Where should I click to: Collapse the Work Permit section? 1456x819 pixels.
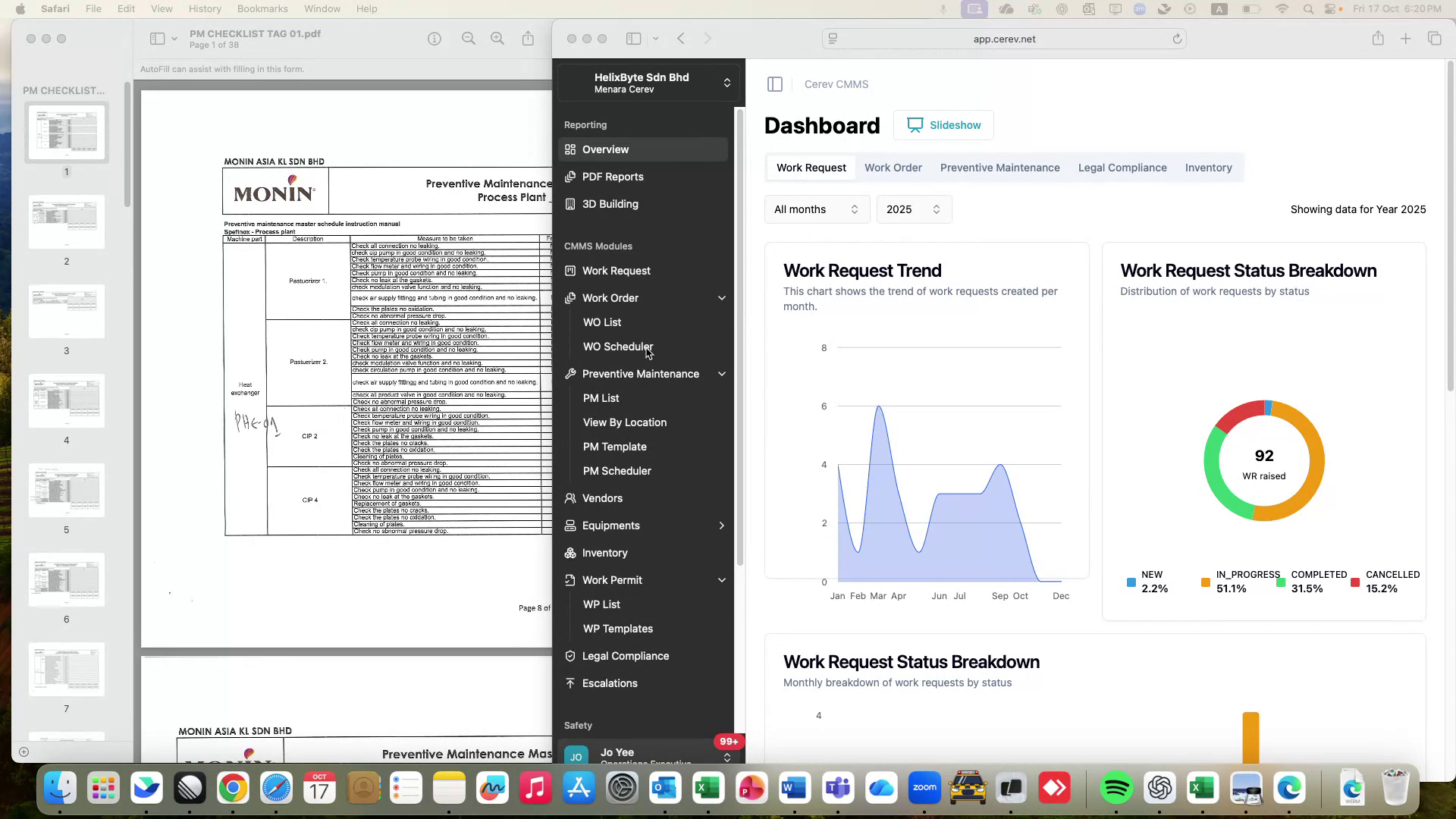pos(721,580)
